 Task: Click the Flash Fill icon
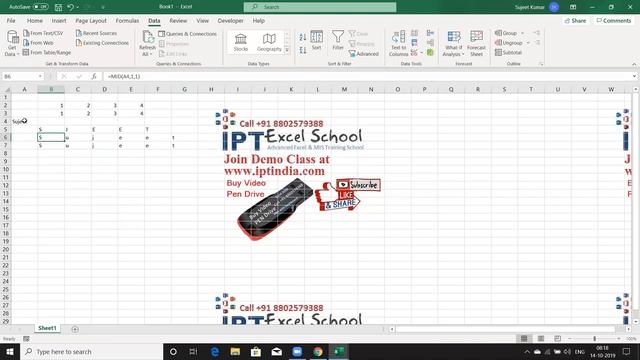[x=414, y=33]
